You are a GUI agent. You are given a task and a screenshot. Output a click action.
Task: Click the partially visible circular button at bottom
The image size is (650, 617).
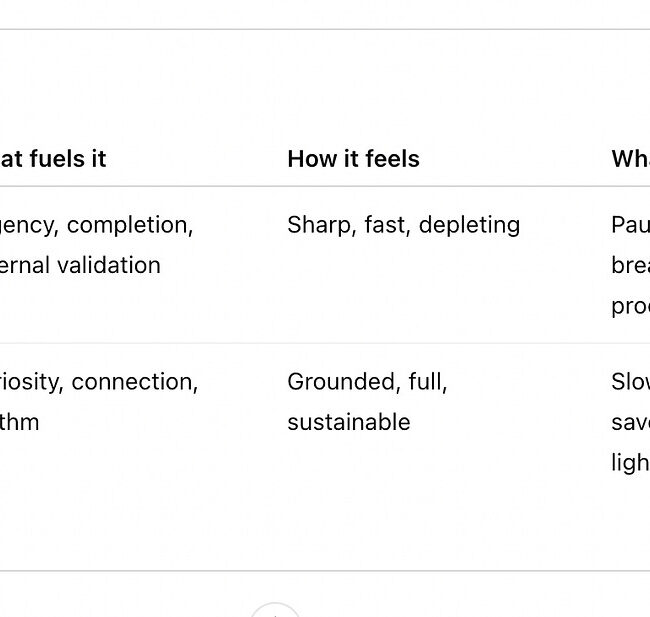click(275, 610)
